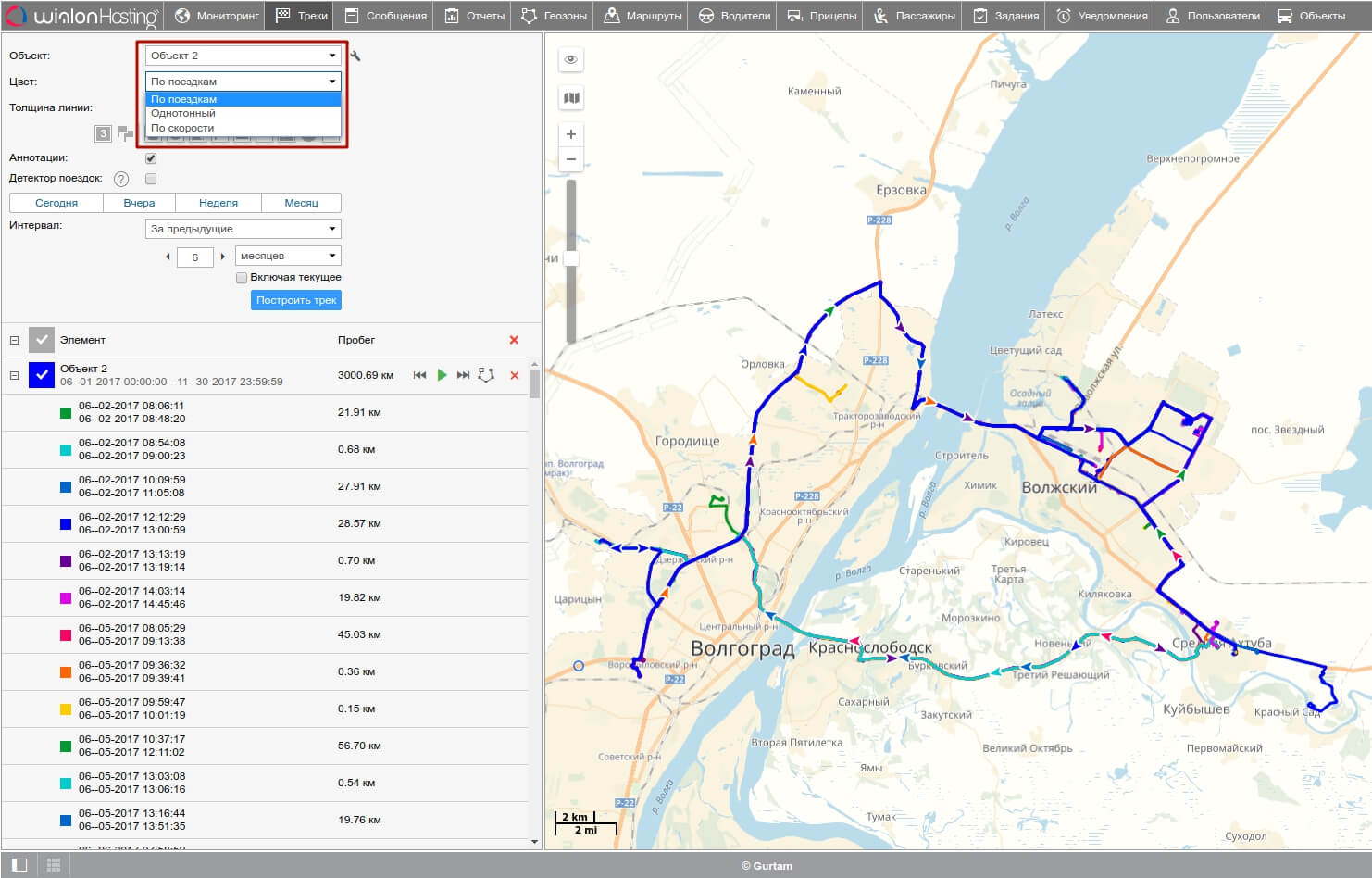Play the Объект 2 track playback
The width and height of the screenshot is (1372, 878).
(x=442, y=375)
